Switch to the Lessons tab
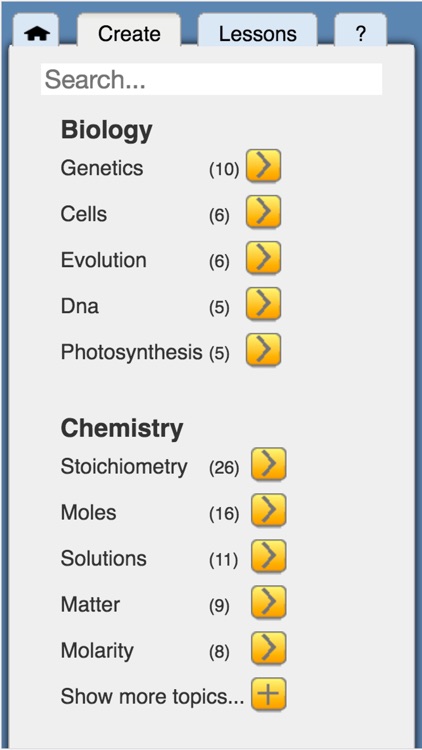422x750 pixels. point(257,31)
